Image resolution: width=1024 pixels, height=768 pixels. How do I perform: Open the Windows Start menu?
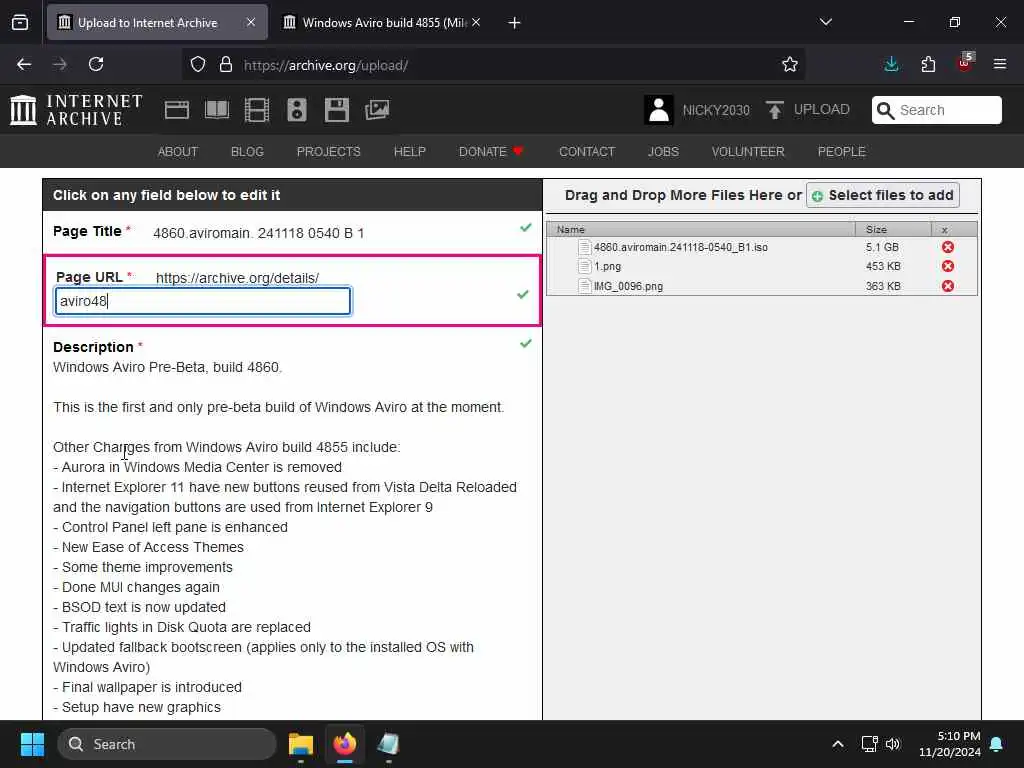tap(32, 744)
